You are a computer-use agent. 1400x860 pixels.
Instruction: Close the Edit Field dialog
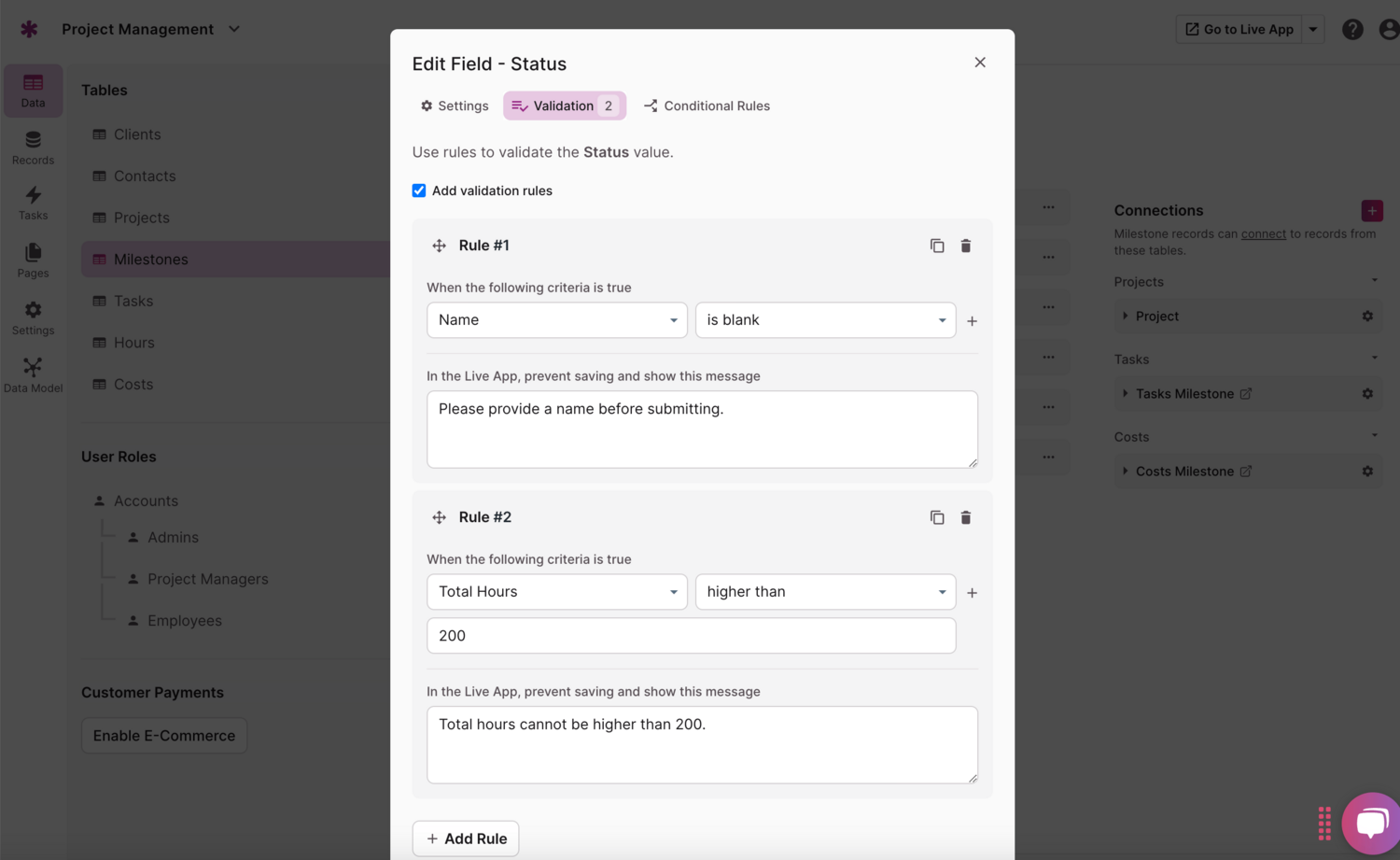980,63
